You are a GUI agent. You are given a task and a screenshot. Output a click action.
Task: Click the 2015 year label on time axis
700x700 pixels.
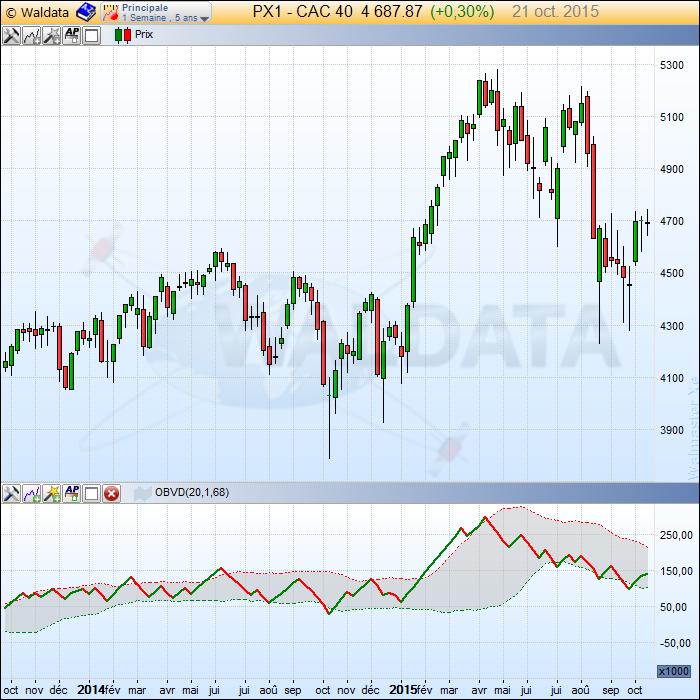click(402, 690)
